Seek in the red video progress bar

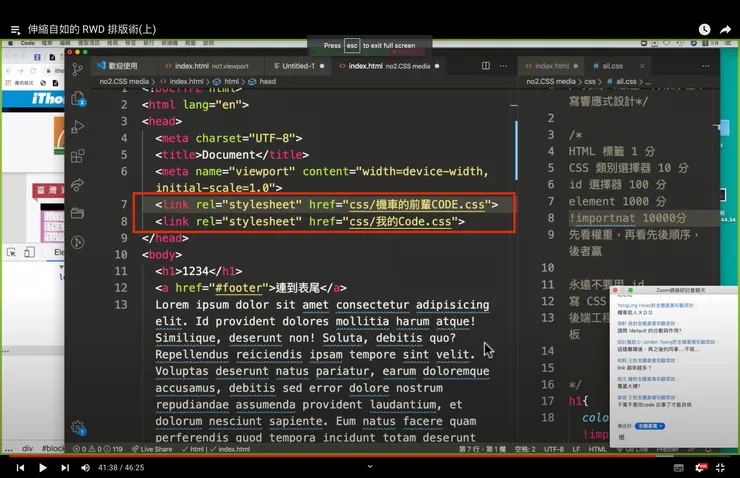click(370, 456)
